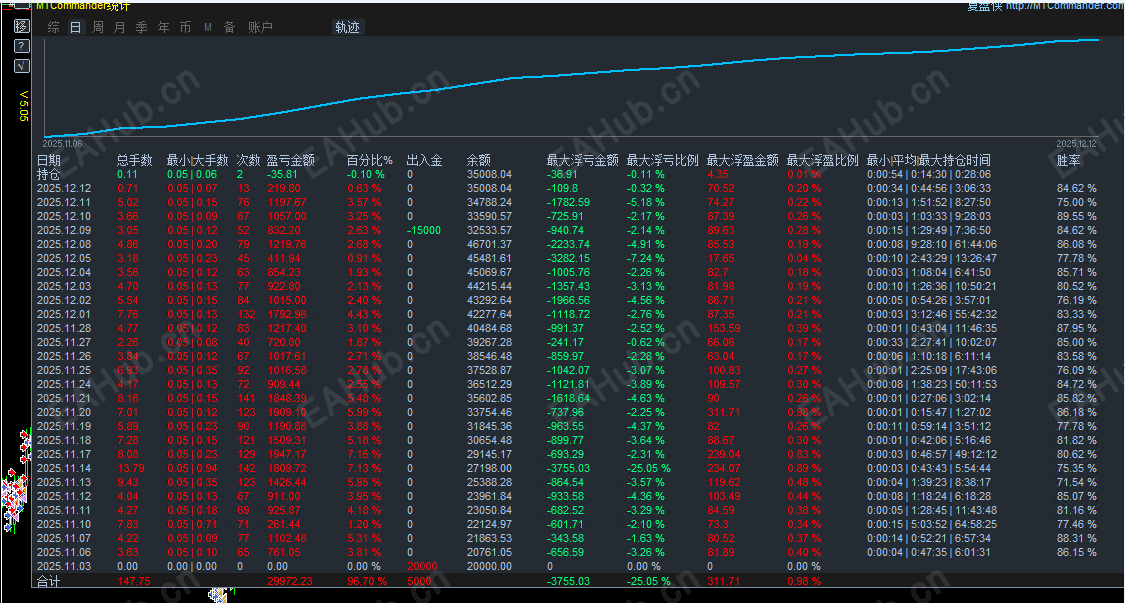Open the 账户 account statistics menu
The image size is (1125, 603).
(258, 27)
